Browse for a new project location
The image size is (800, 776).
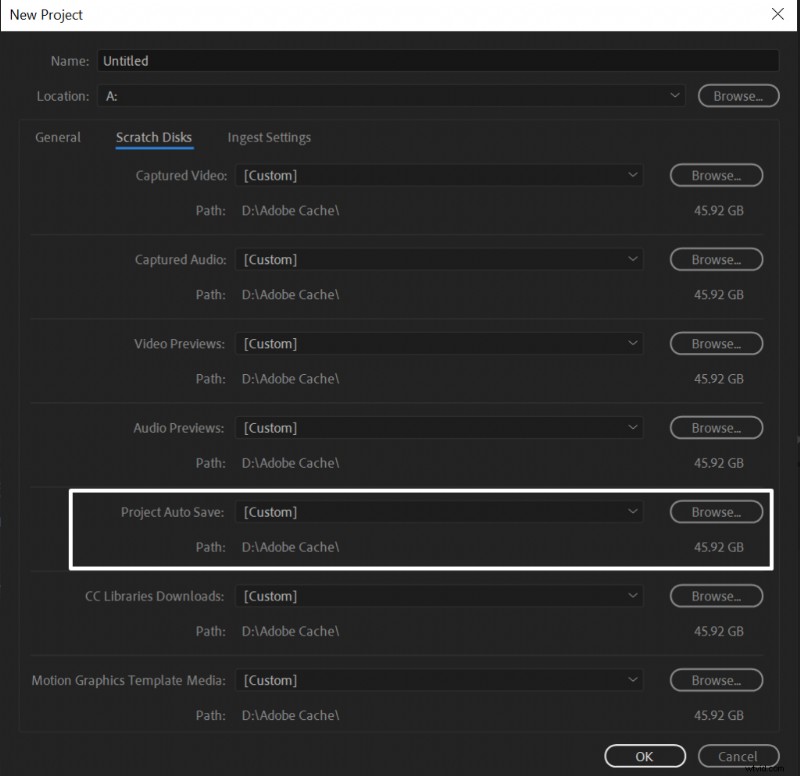point(738,95)
